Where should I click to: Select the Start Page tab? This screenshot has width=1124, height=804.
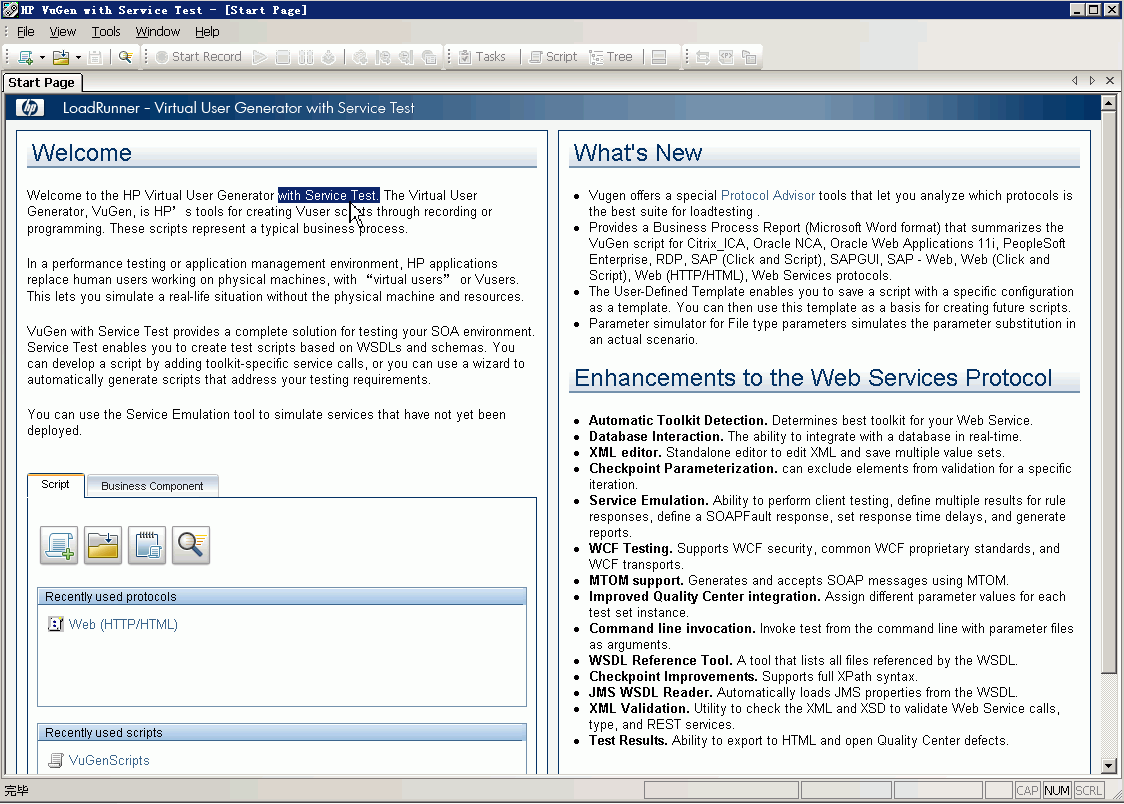(x=42, y=82)
